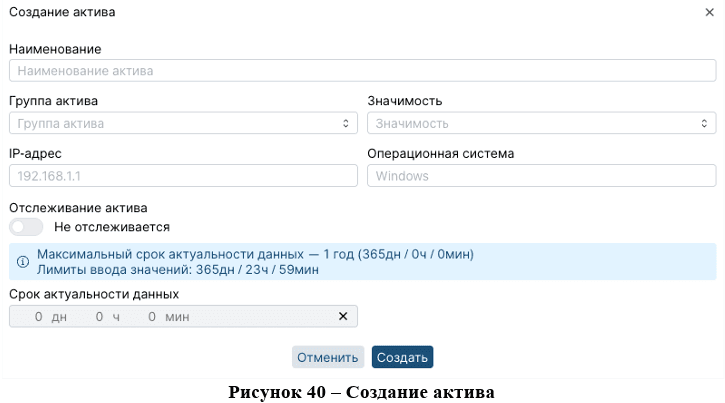Click the Создать button
Screen dimensions: 725x403
[x=402, y=357]
